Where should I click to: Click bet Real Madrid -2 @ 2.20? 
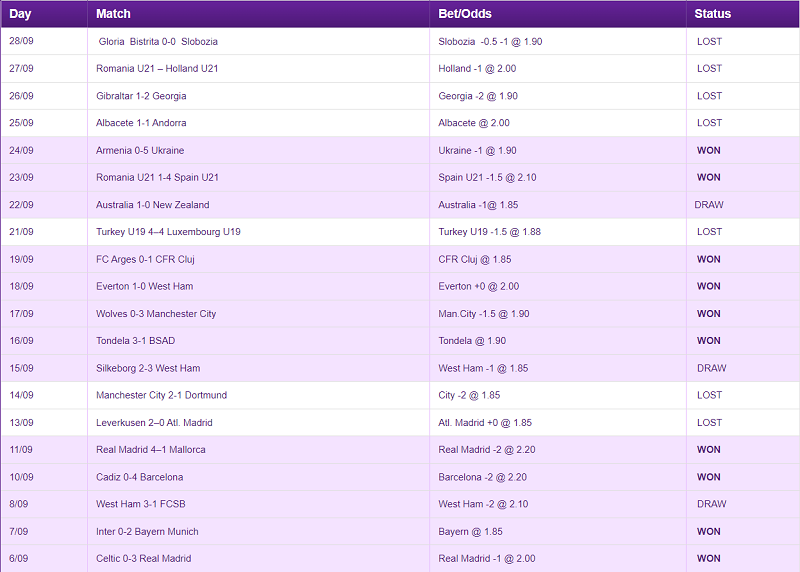coord(487,450)
